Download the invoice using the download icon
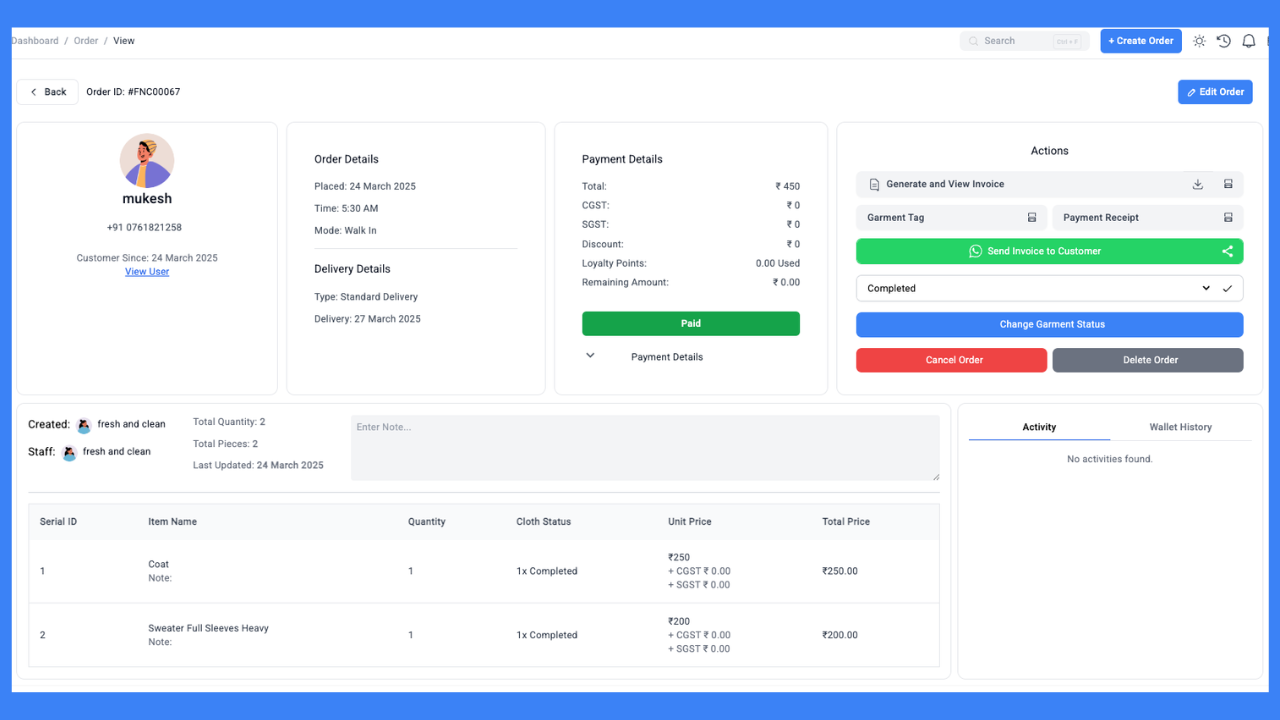 click(x=1197, y=184)
